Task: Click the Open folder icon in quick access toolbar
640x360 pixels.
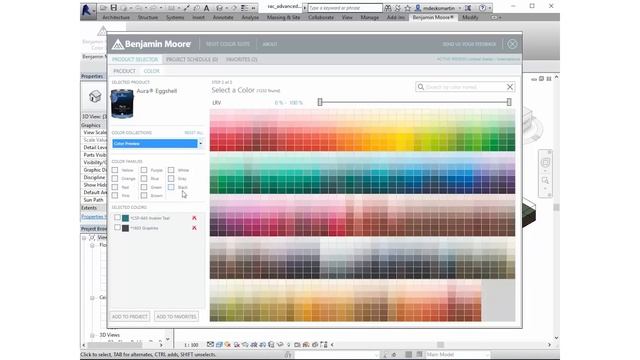Action: pyautogui.click(x=104, y=8)
